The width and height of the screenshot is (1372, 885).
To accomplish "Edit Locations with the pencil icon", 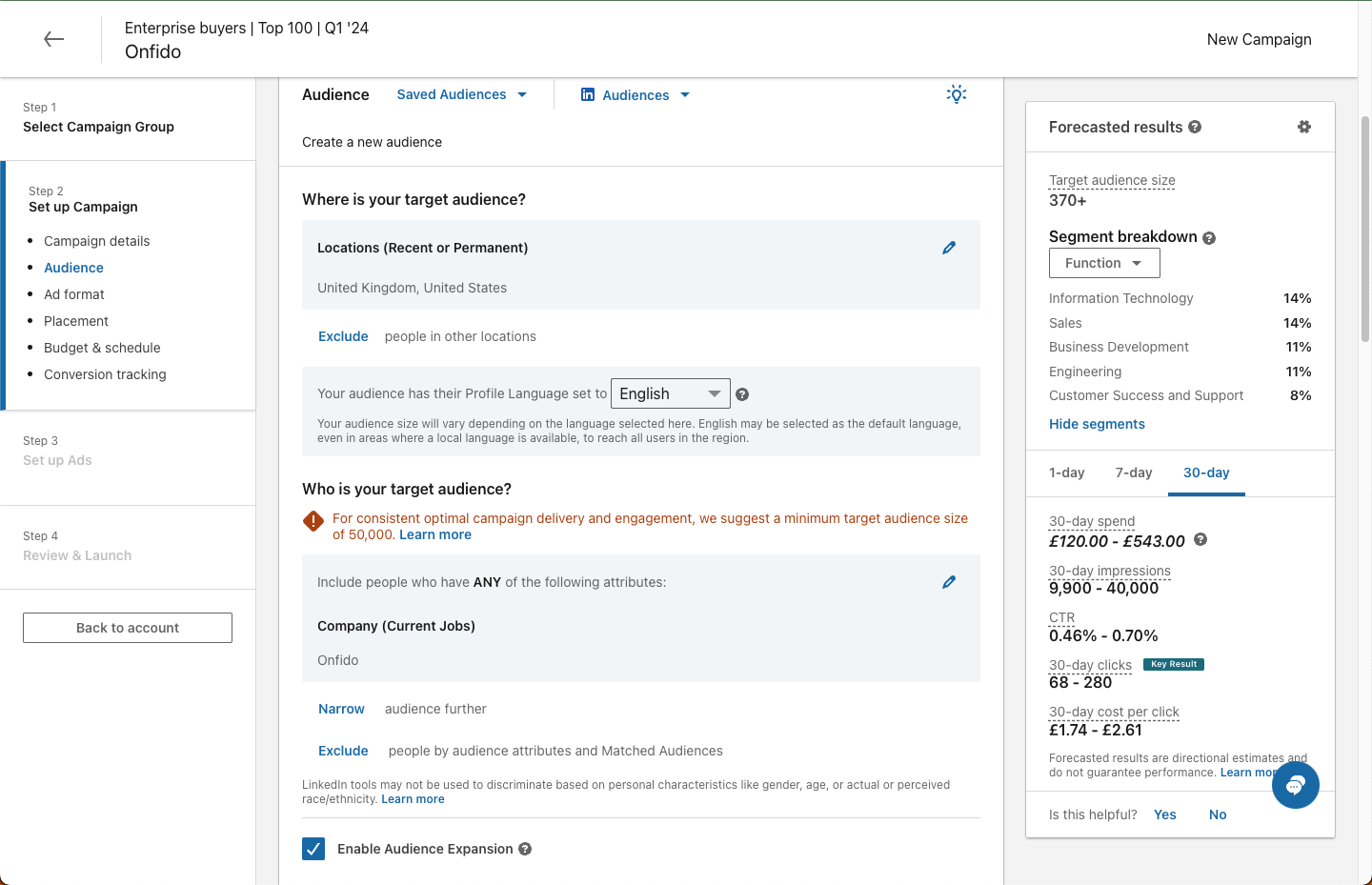I will (x=949, y=248).
